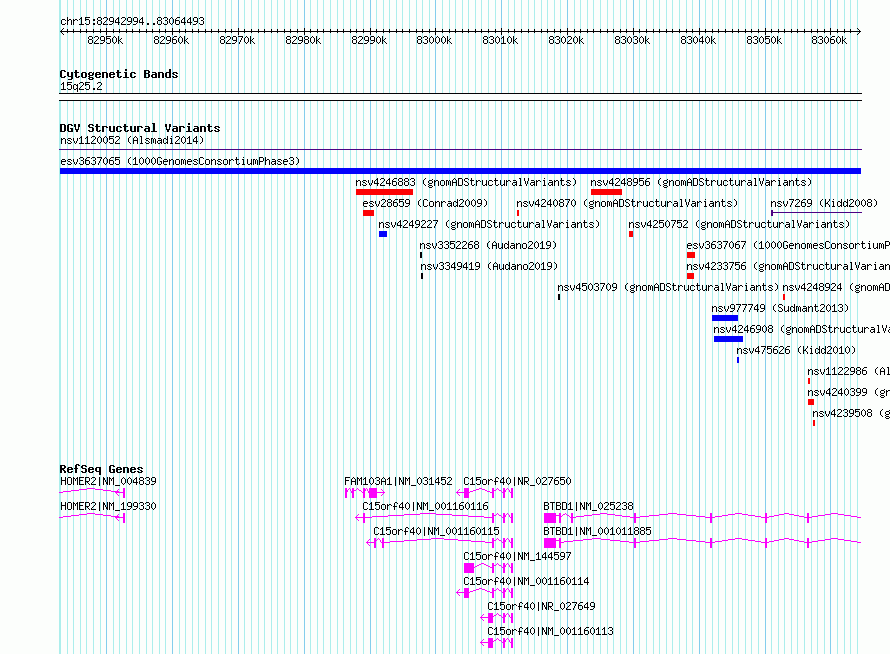Open nsv4248956 gnomAD variant label
The width and height of the screenshot is (890, 654).
click(701, 182)
